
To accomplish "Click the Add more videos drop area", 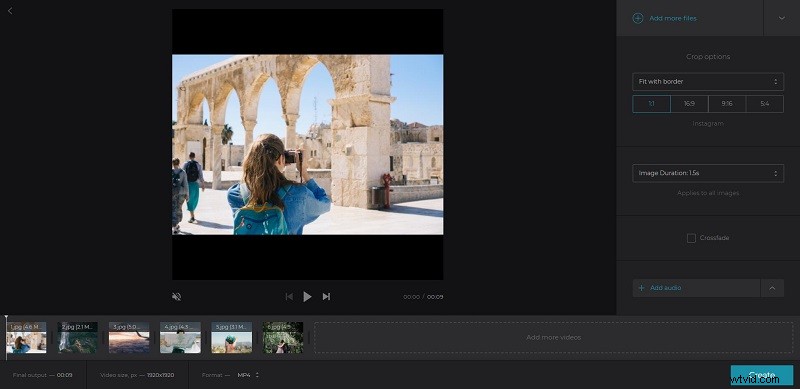I will click(554, 337).
